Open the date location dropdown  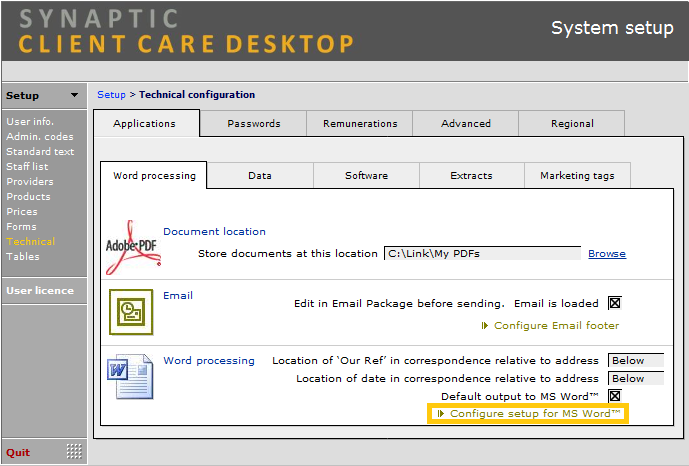tap(636, 378)
